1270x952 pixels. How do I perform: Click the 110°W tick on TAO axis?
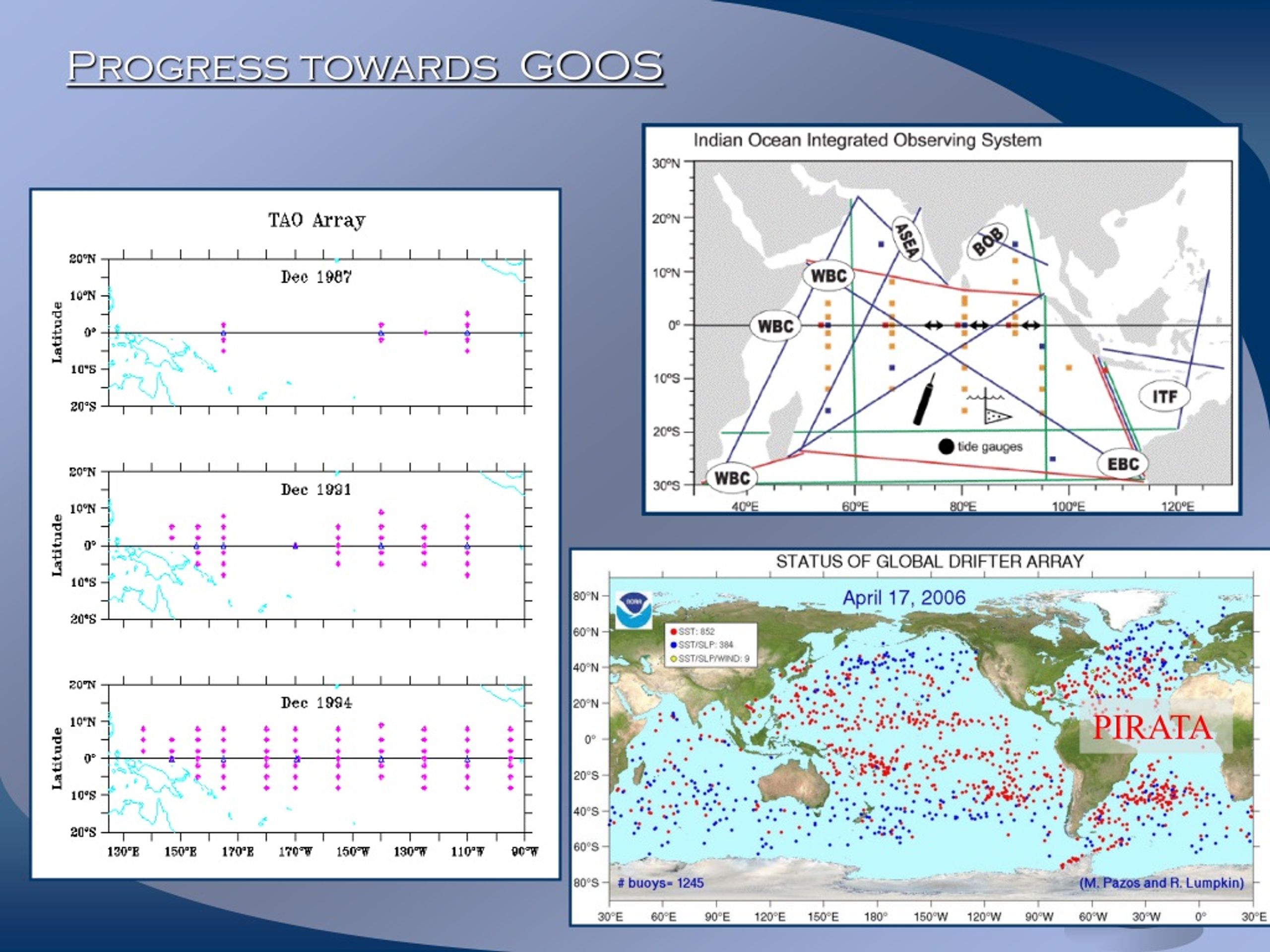[467, 852]
